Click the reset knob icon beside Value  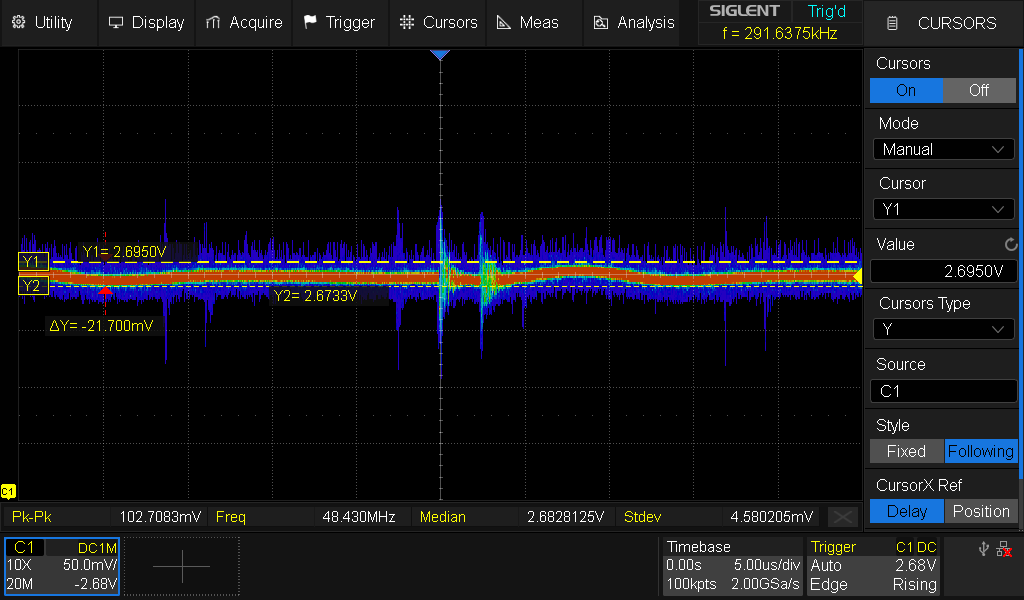(x=1010, y=245)
